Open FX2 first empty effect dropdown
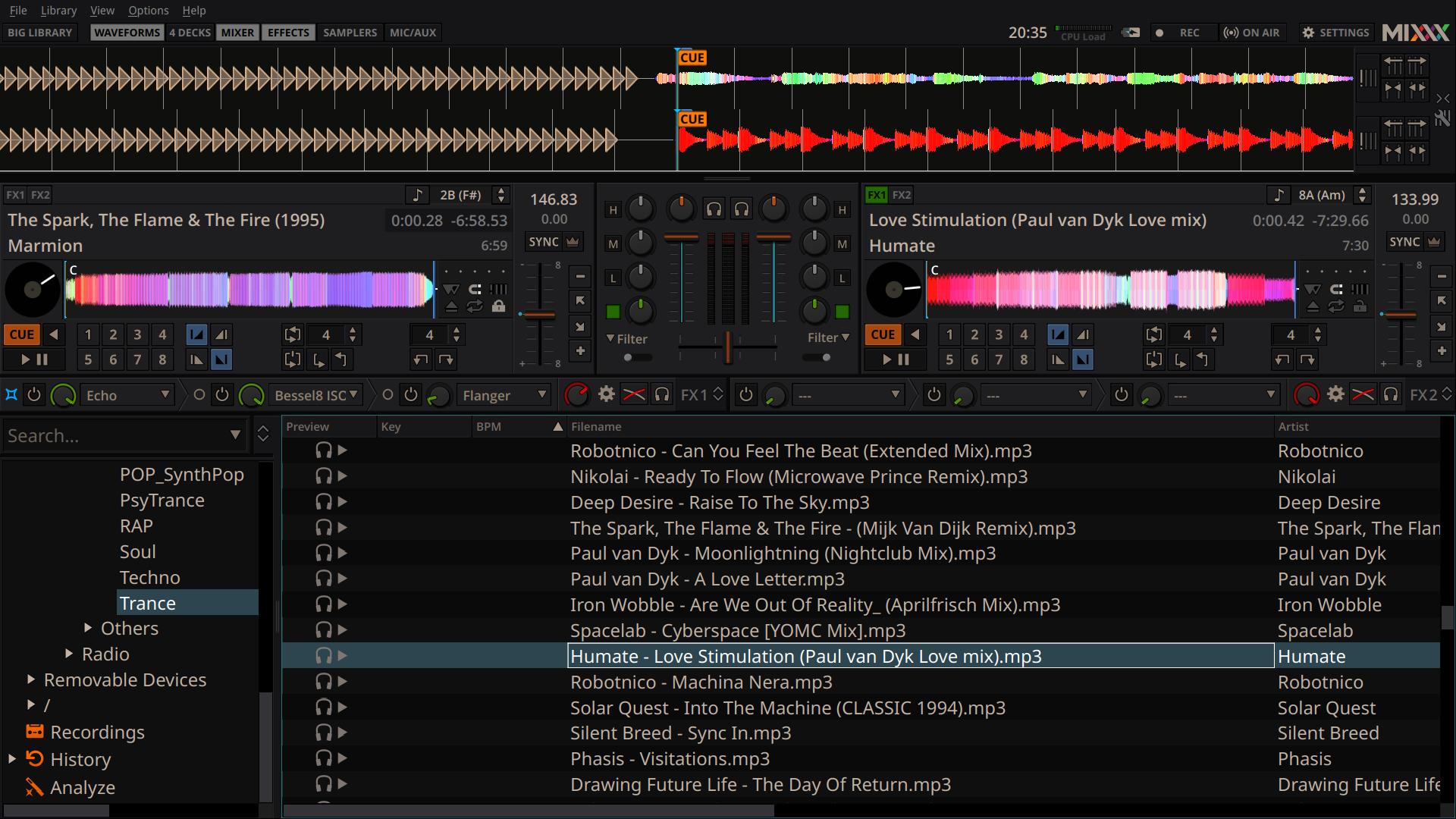 pyautogui.click(x=849, y=395)
